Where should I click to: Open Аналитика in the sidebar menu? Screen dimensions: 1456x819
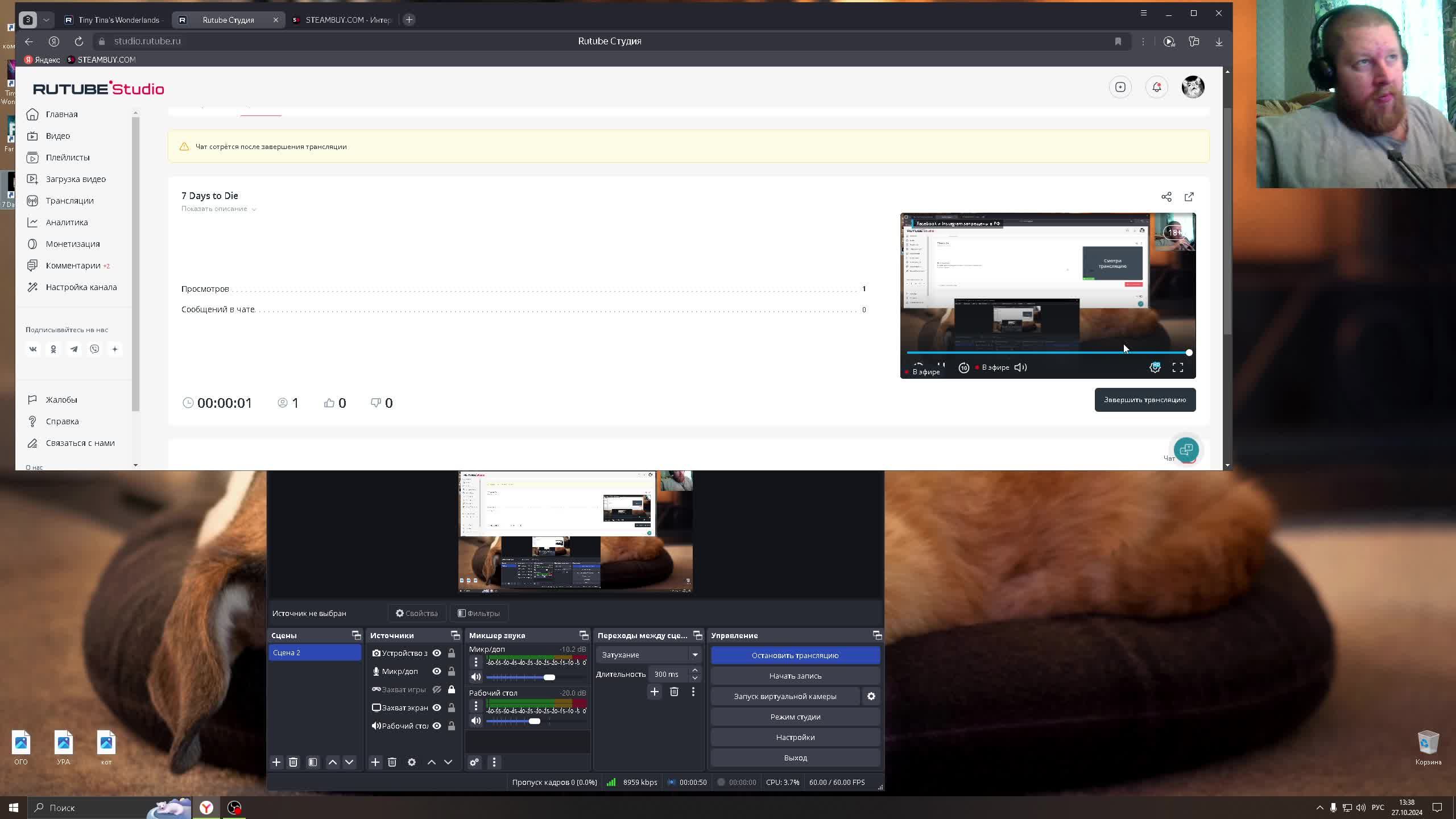67,222
